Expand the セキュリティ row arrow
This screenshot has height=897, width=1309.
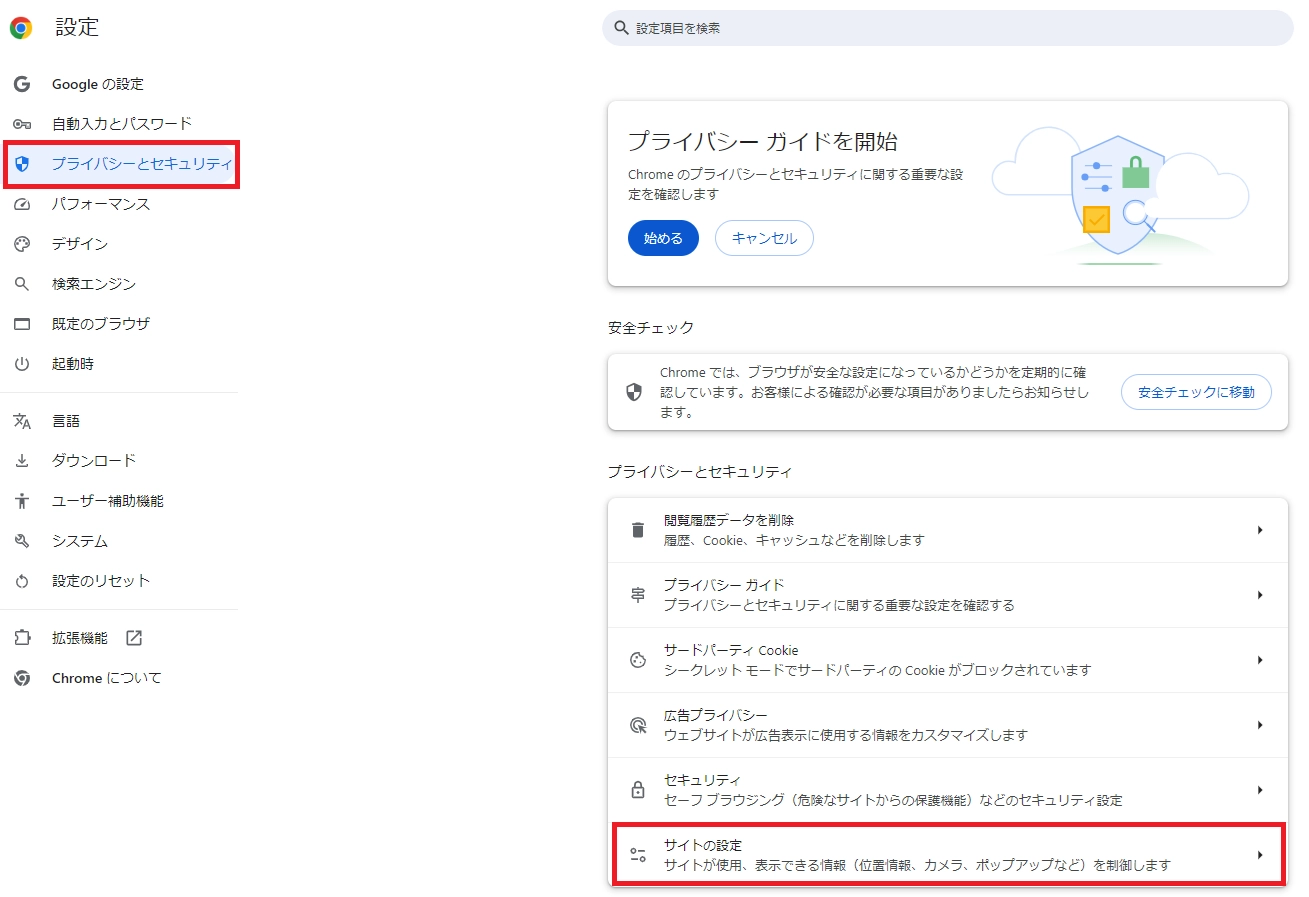click(1260, 790)
